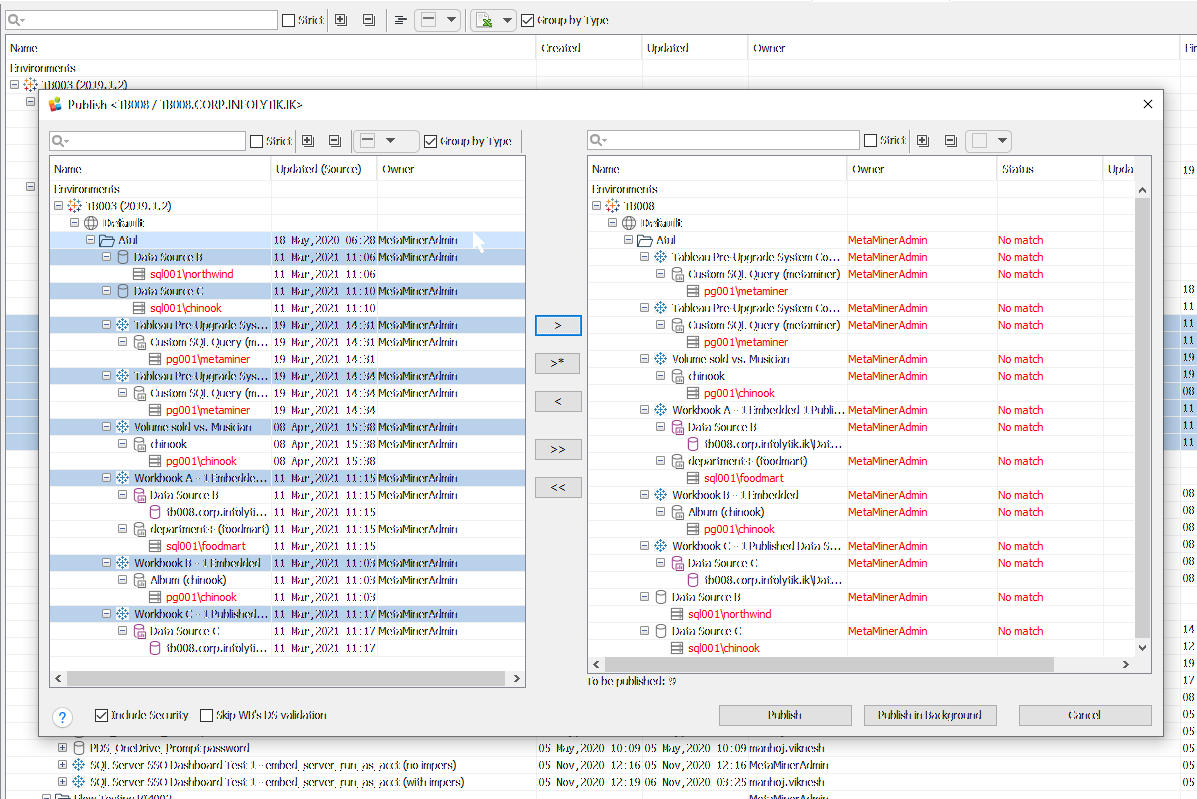Click right pane vertical scrollbar
1197x799 pixels.
pyautogui.click(x=1142, y=417)
